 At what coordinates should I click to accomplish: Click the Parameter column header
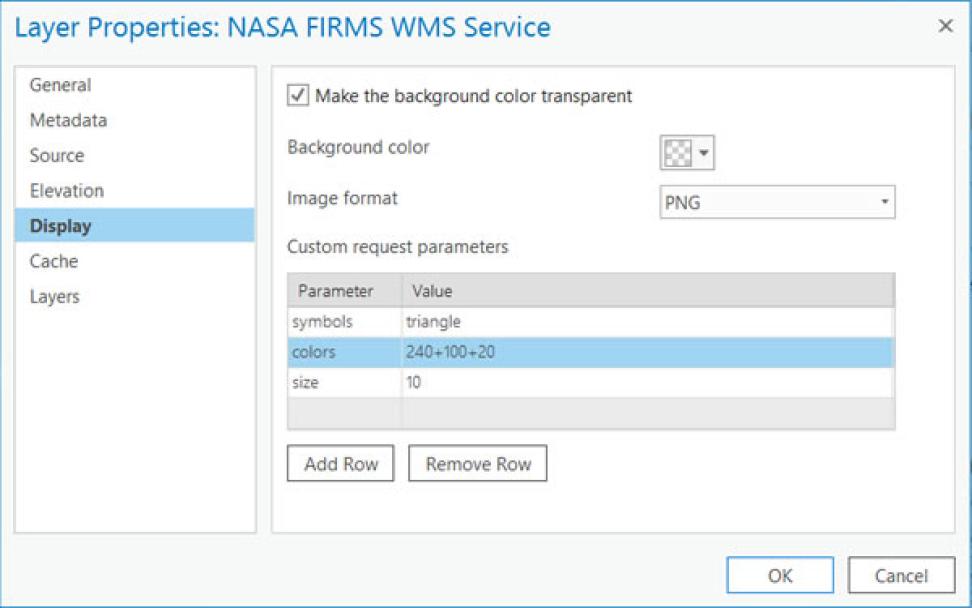click(345, 291)
